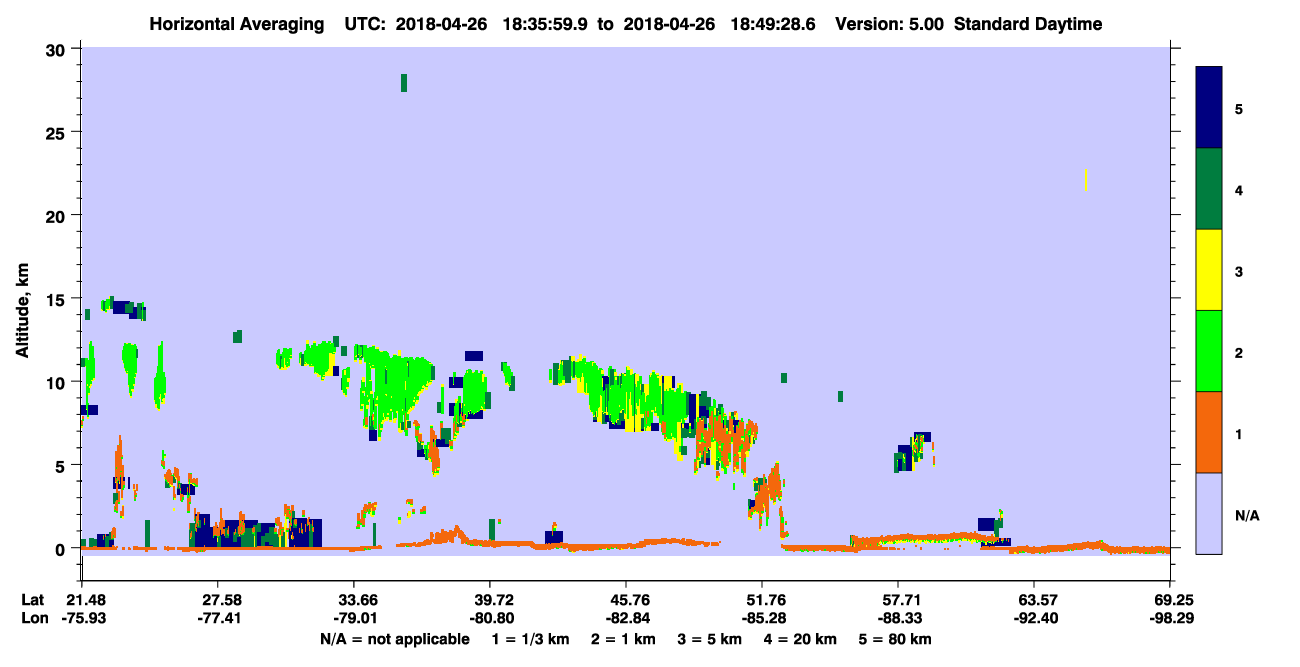The width and height of the screenshot is (1300, 667).
Task: Click the latitude value 45.76
Action: pyautogui.click(x=626, y=600)
